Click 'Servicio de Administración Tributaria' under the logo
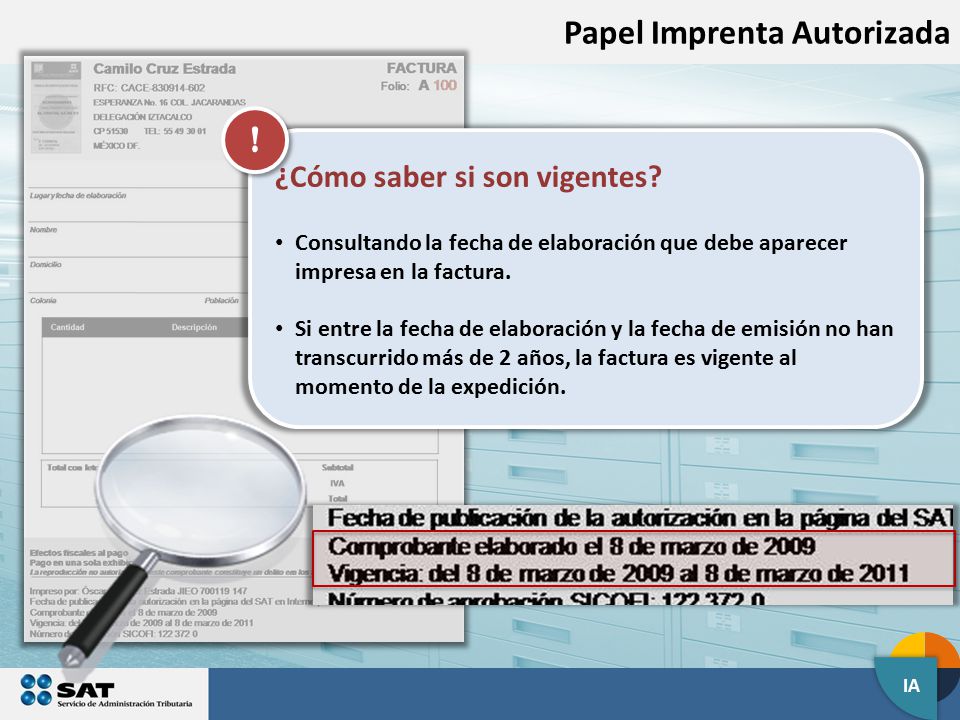Viewport: 960px width, 720px height. (x=125, y=704)
